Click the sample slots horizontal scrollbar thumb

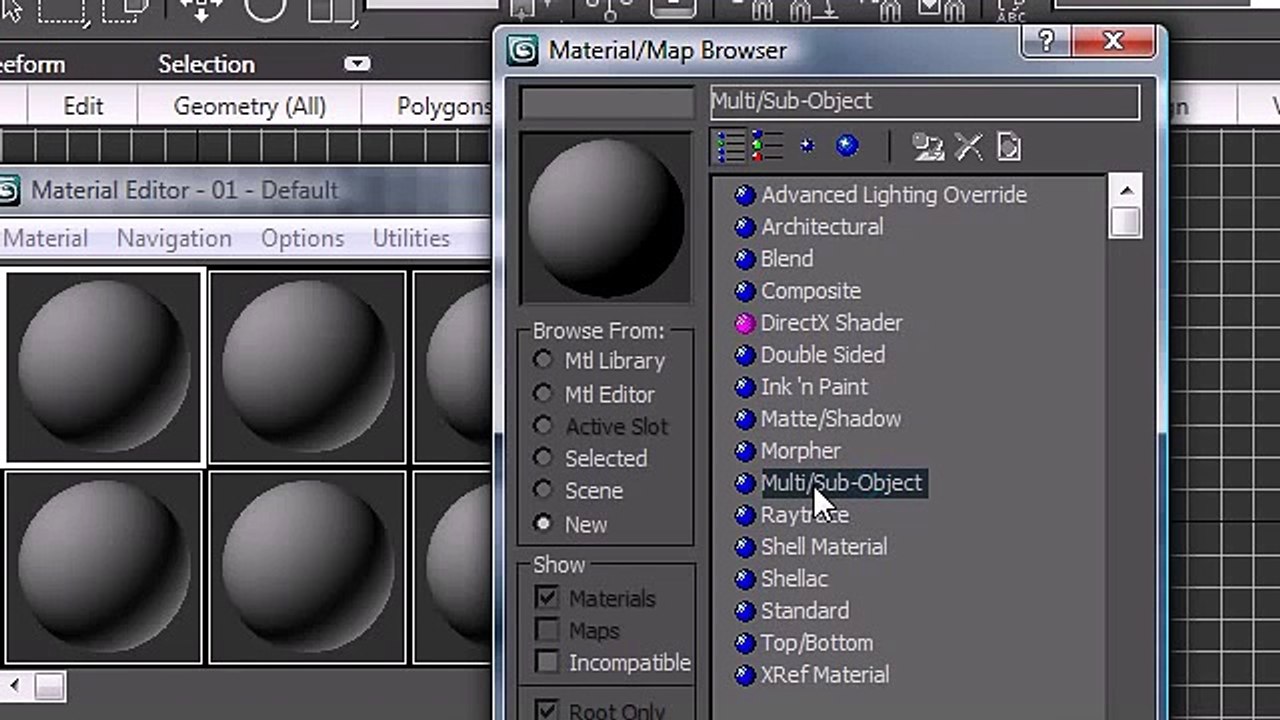[50, 686]
